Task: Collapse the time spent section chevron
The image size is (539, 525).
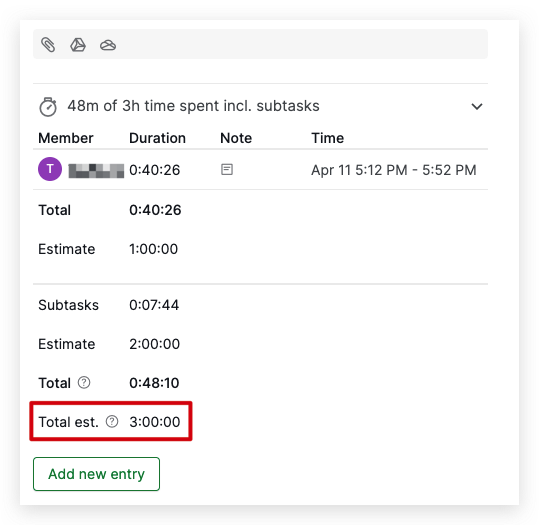Action: coord(477,107)
